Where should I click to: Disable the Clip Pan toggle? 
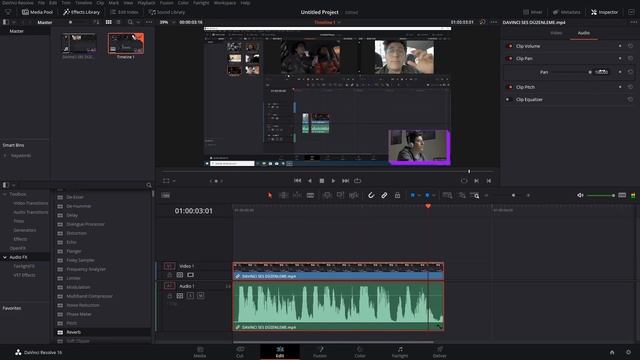click(x=509, y=58)
